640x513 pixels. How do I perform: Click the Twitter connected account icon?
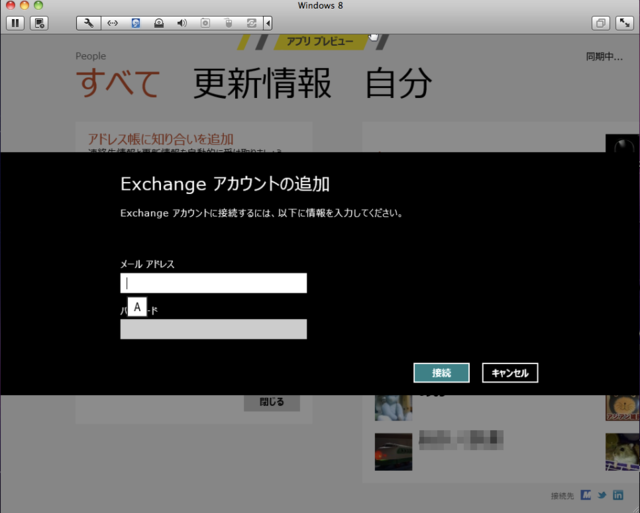coord(602,495)
